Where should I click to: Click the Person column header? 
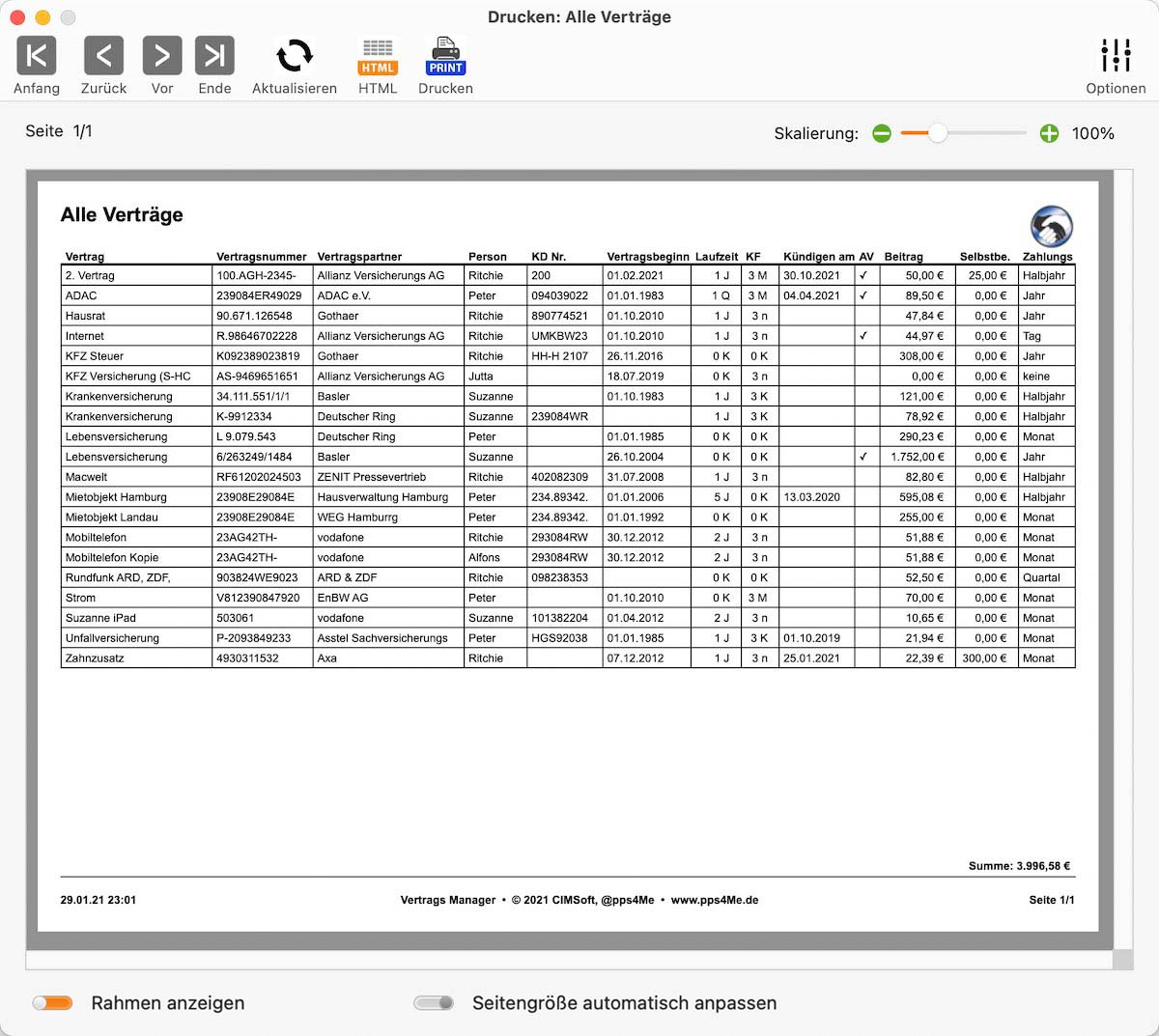tap(488, 257)
